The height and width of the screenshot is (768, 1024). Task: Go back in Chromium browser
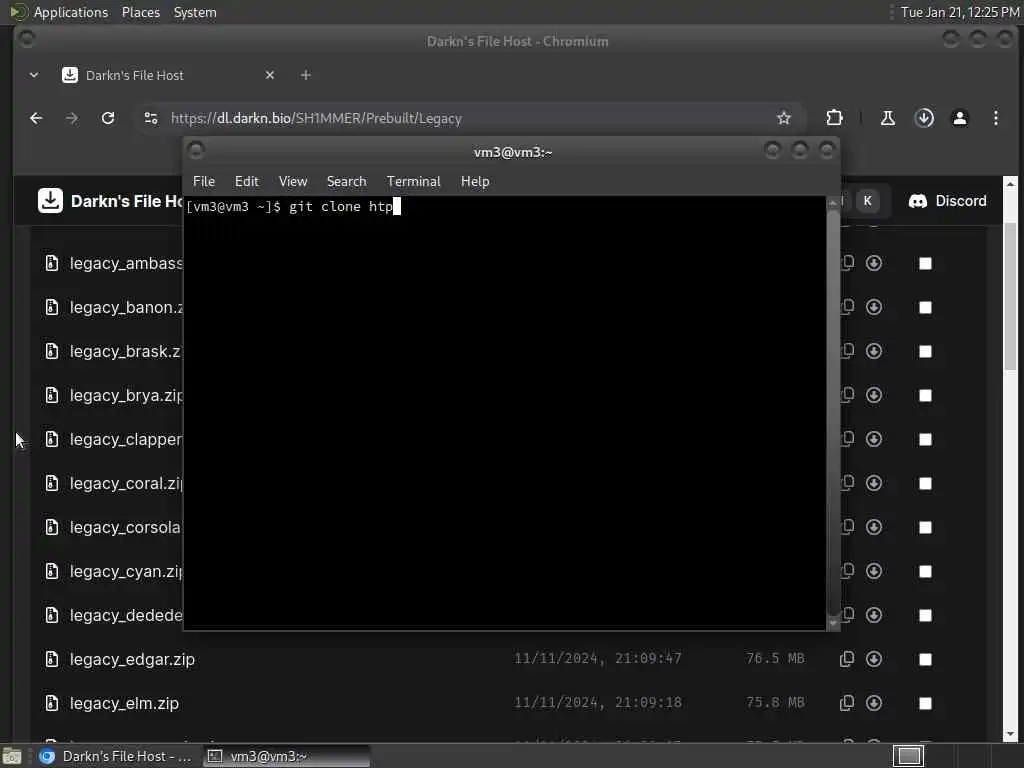[36, 118]
